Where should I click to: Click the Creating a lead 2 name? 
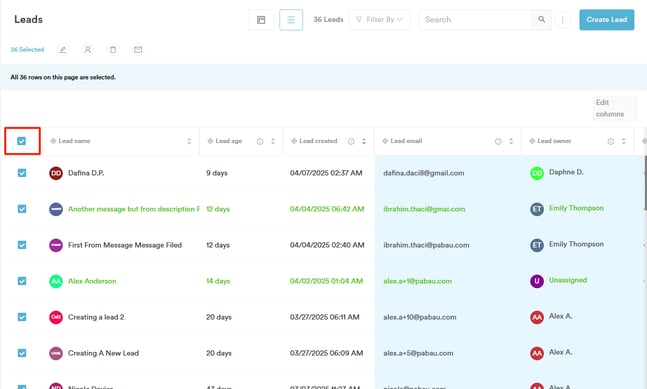[x=96, y=317]
